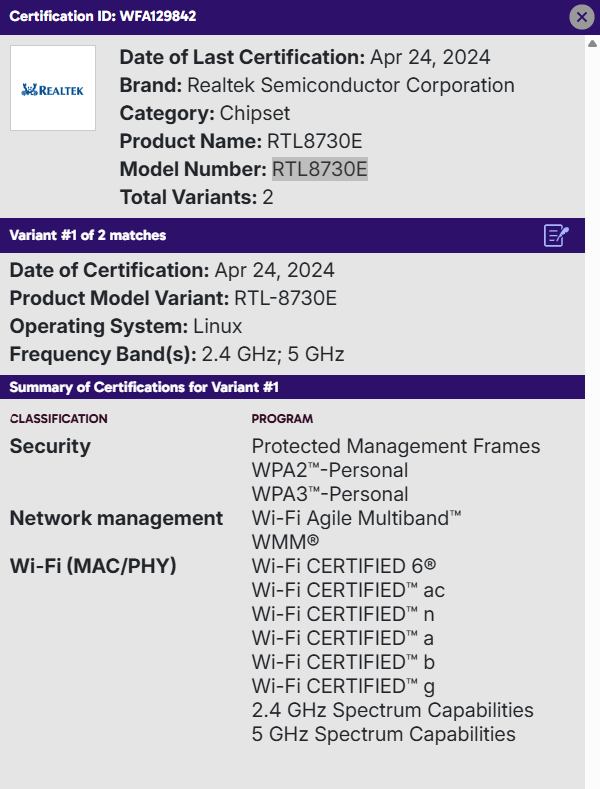Select the WPA3-Personal program entry
The height and width of the screenshot is (789, 600).
(330, 494)
